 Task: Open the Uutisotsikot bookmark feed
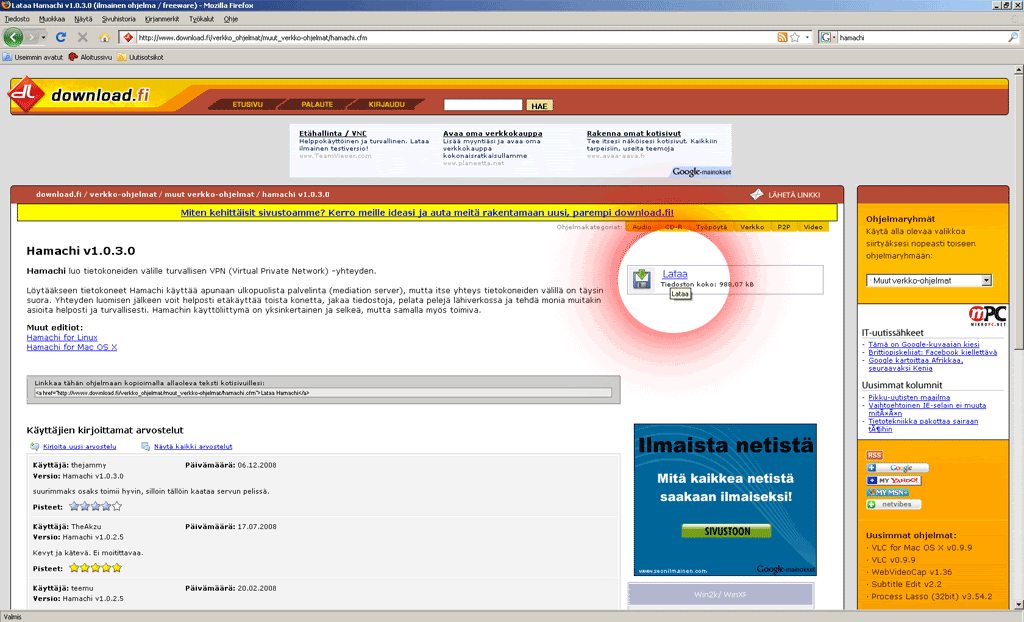click(x=140, y=57)
